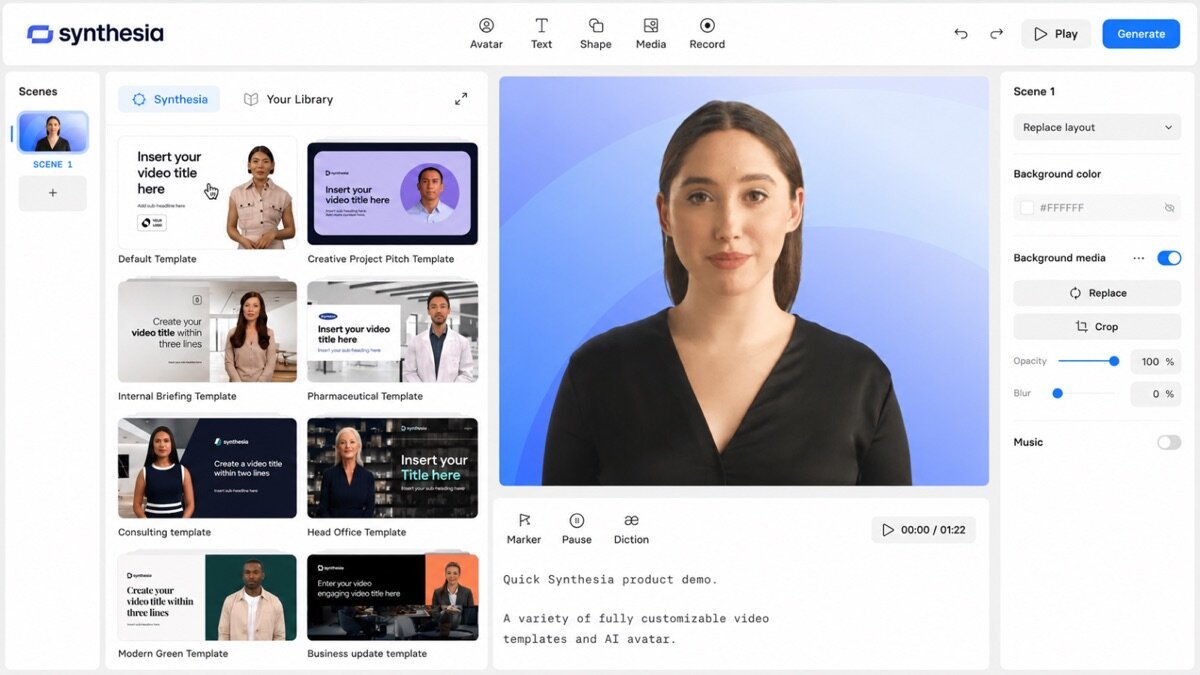Screen dimensions: 1200x675
Task: Click script line 'Quick Synthesia product demo.'
Action: point(610,579)
